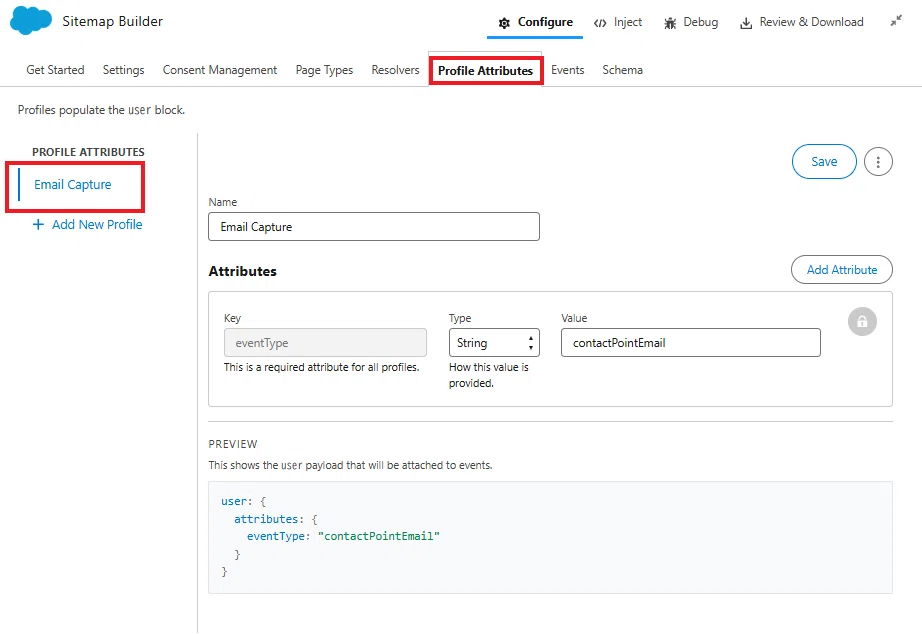Open the Events tab

coord(567,70)
